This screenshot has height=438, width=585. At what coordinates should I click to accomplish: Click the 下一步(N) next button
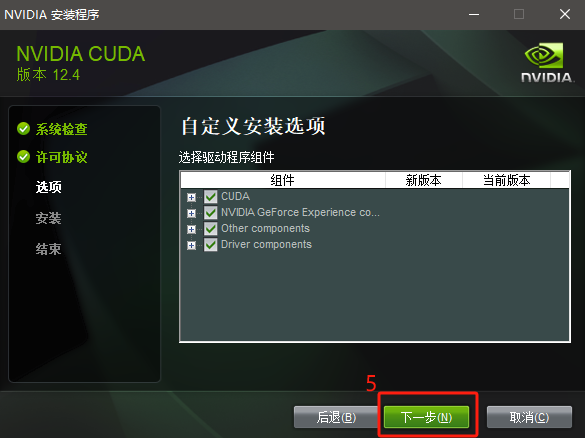426,417
